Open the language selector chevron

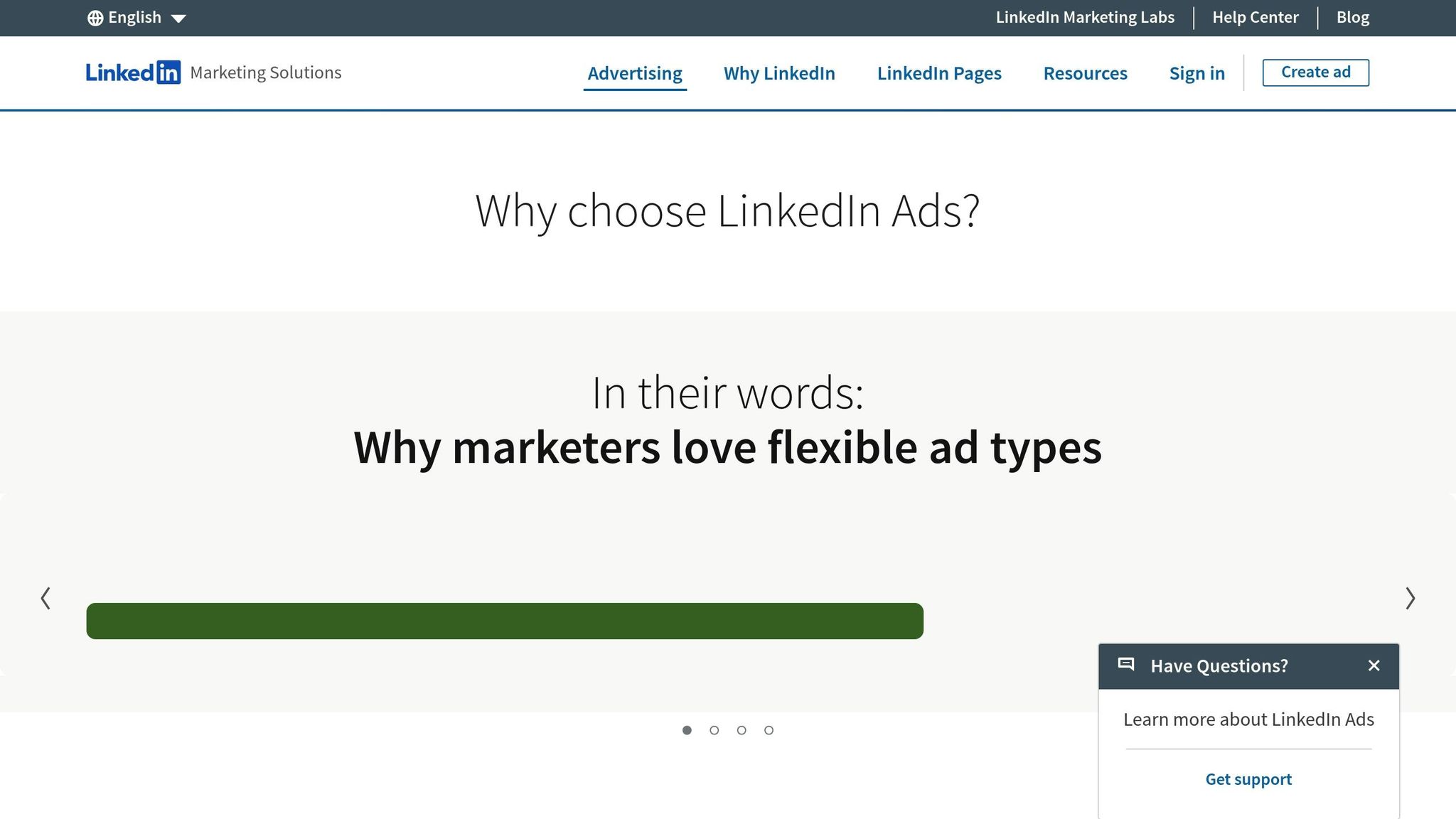178,18
